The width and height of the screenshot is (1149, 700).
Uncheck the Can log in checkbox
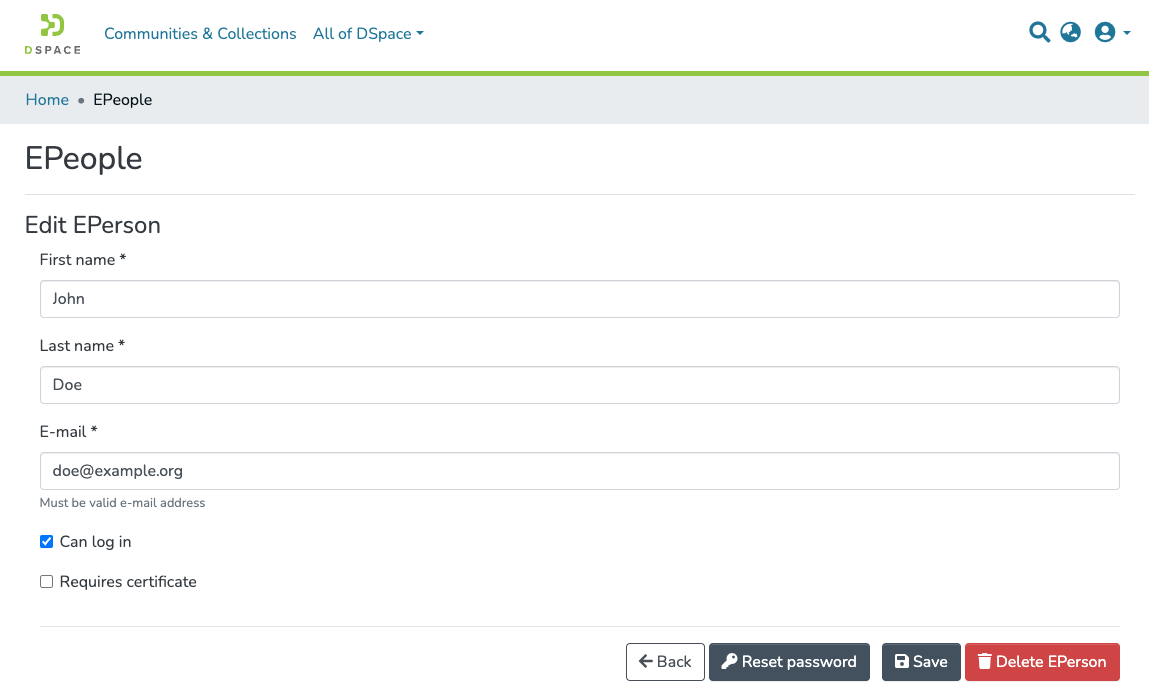click(x=46, y=541)
